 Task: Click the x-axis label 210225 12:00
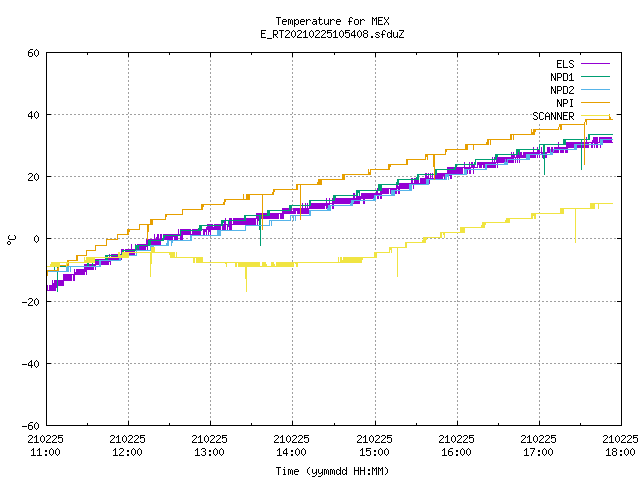127,446
